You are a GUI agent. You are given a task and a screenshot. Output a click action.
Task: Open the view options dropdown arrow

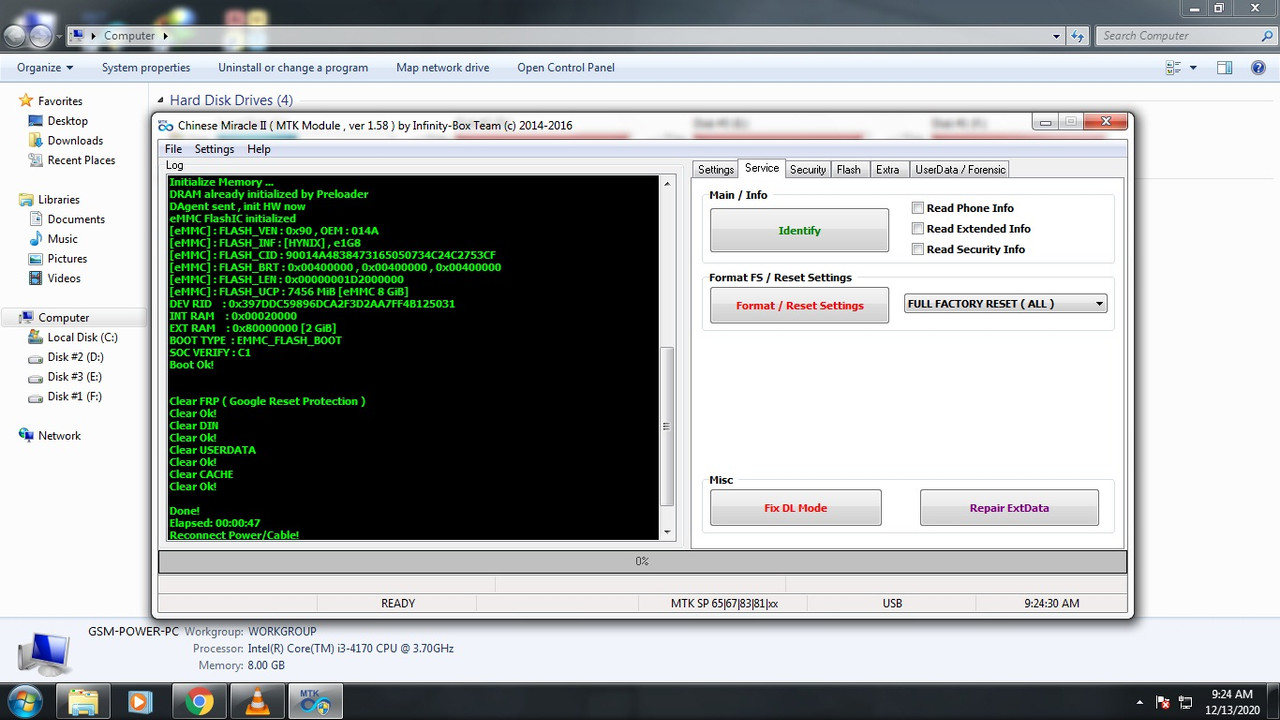[x=1193, y=68]
